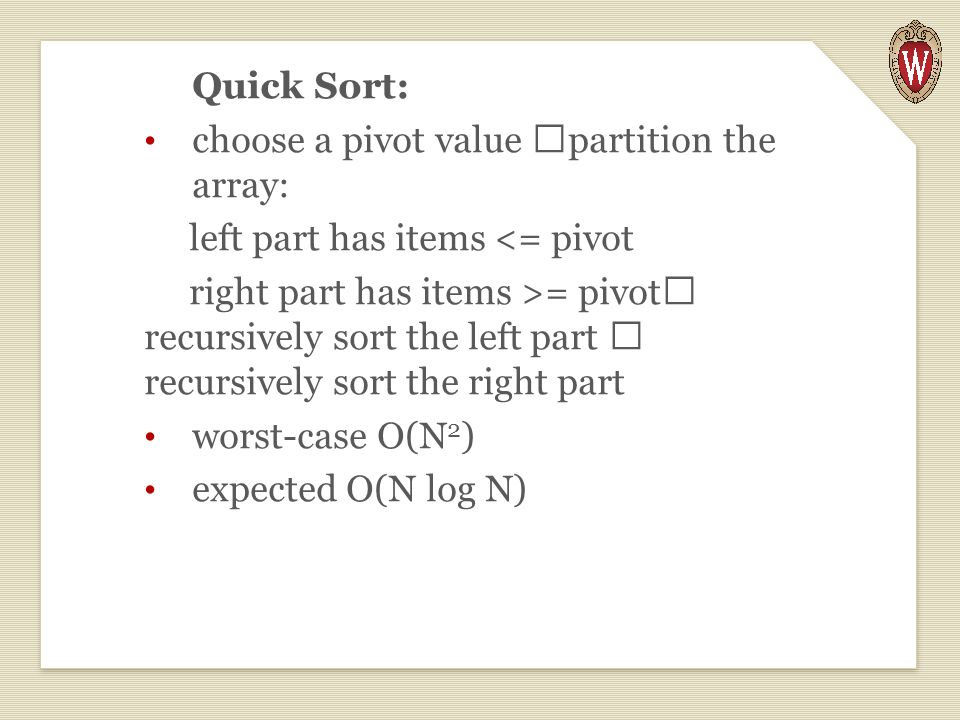Click the red bullet beside choose a pivot value
The image size is (960, 720).
click(150, 142)
